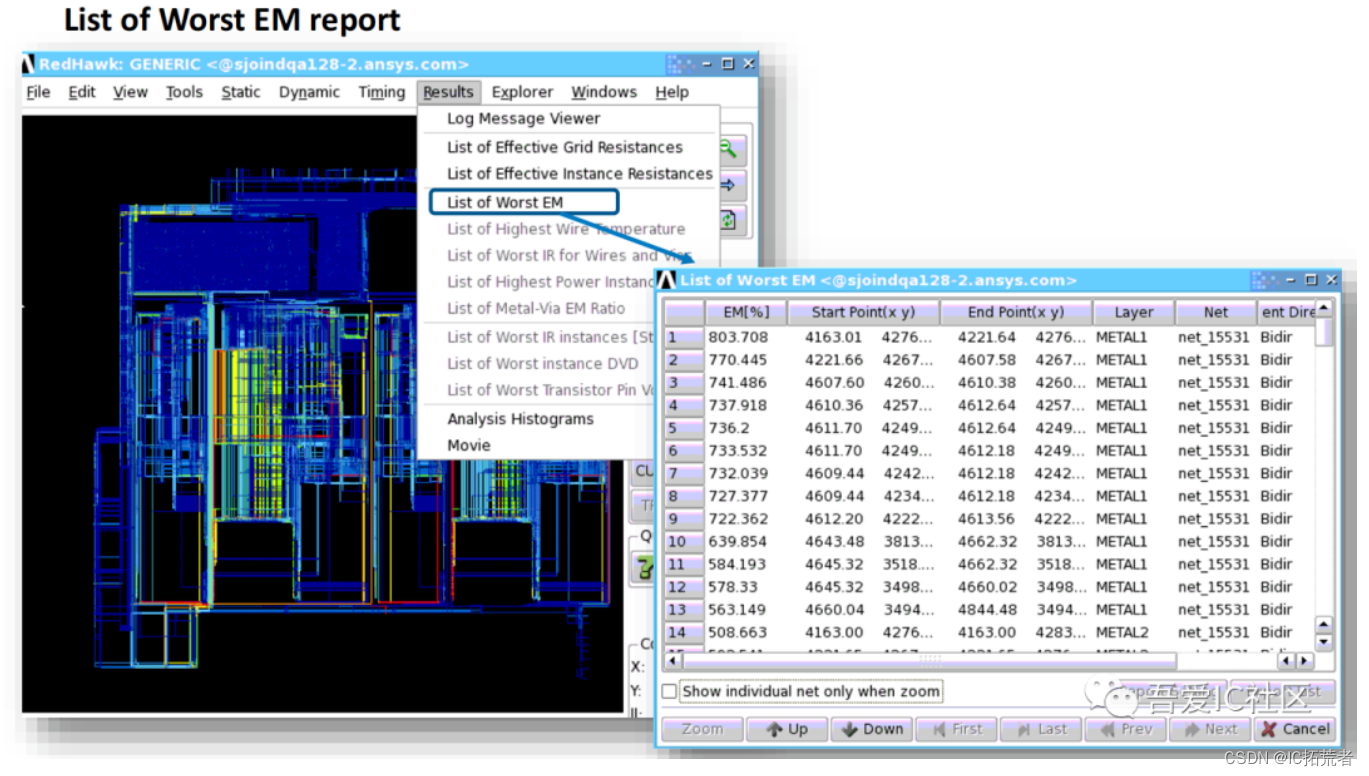Click the Start Point(x y) column header
Image resolution: width=1369 pixels, height=776 pixels.
tap(863, 312)
